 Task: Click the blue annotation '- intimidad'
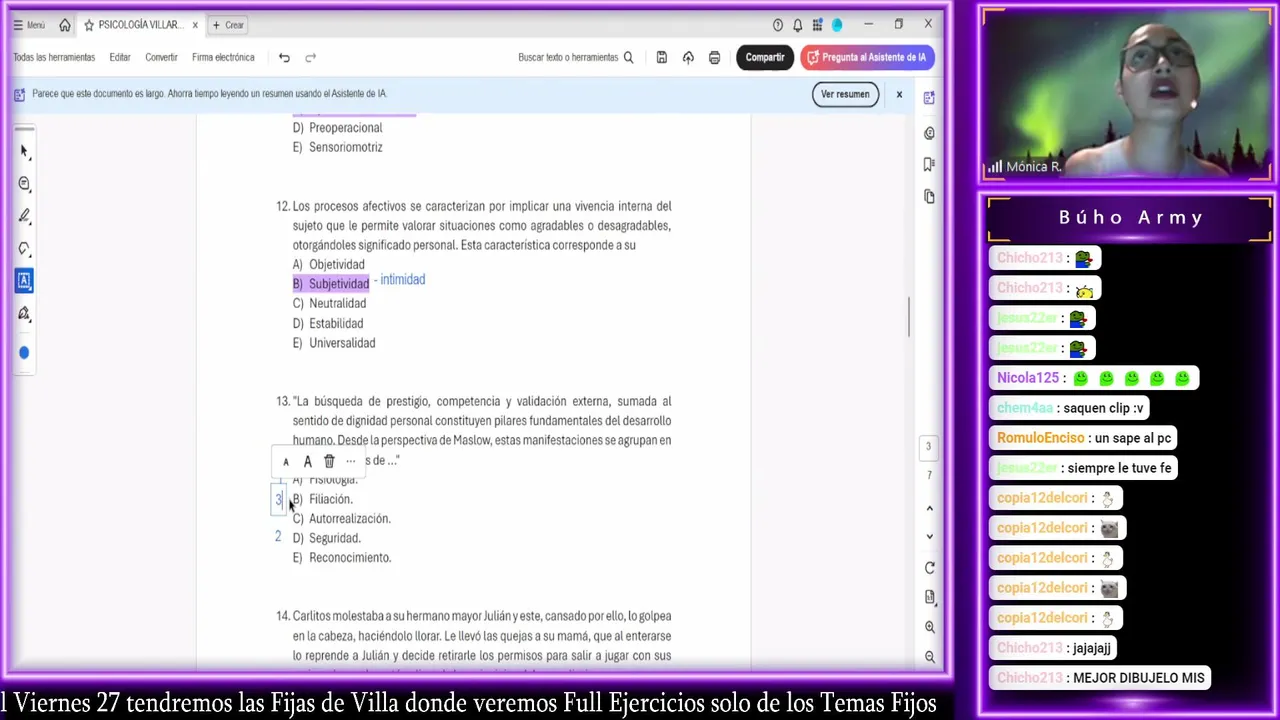click(400, 280)
